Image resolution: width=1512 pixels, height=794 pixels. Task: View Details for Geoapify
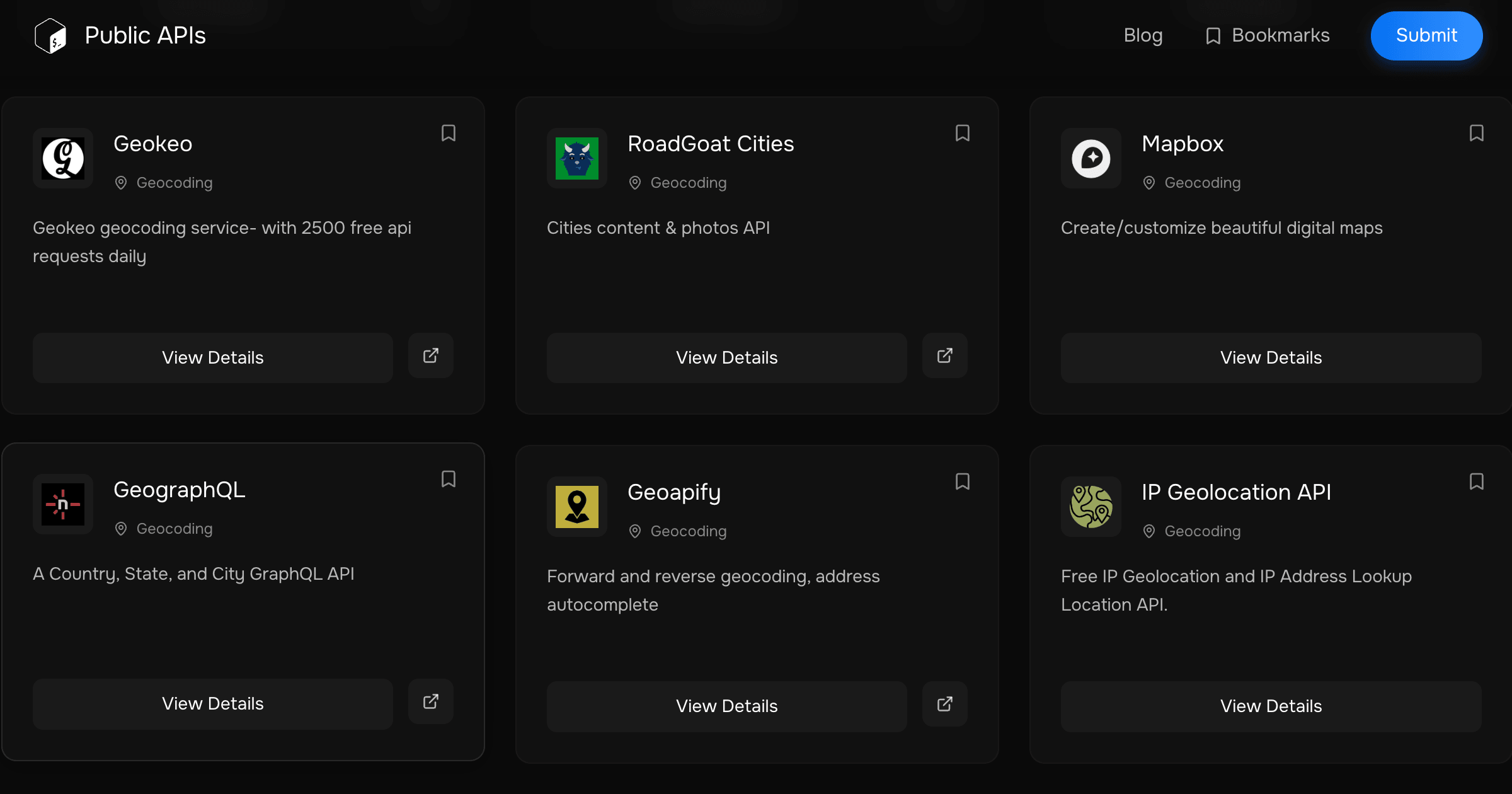[x=726, y=706]
